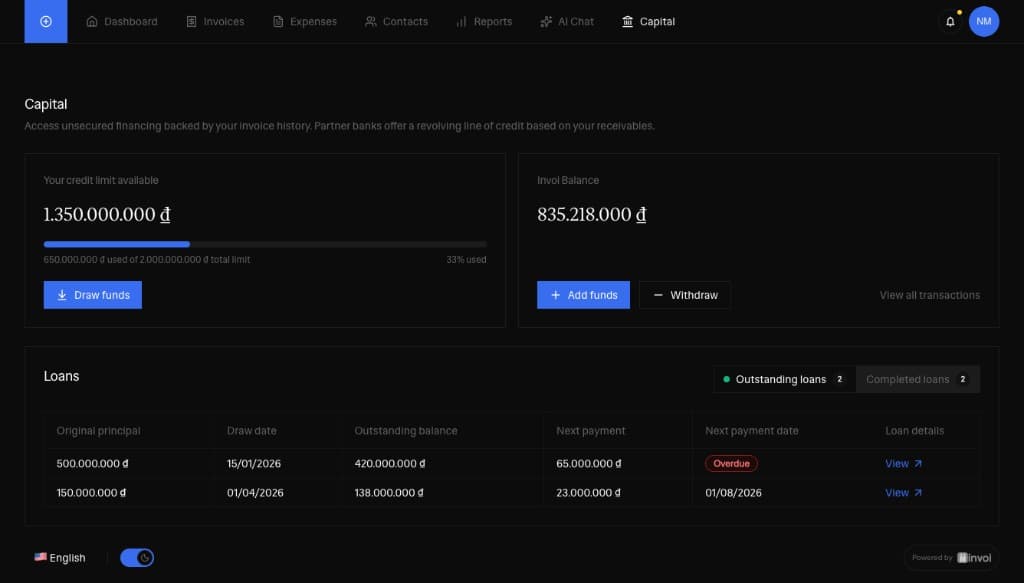View details of the 150.000.000 đ loan
The height and width of the screenshot is (583, 1024).
point(903,493)
